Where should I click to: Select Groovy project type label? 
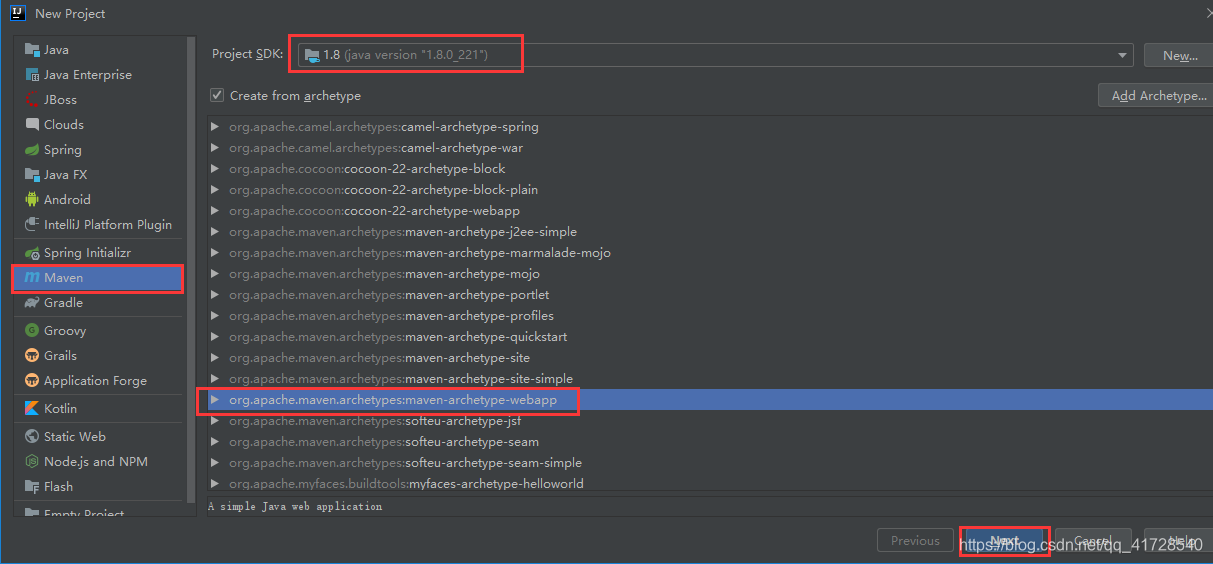tap(65, 330)
